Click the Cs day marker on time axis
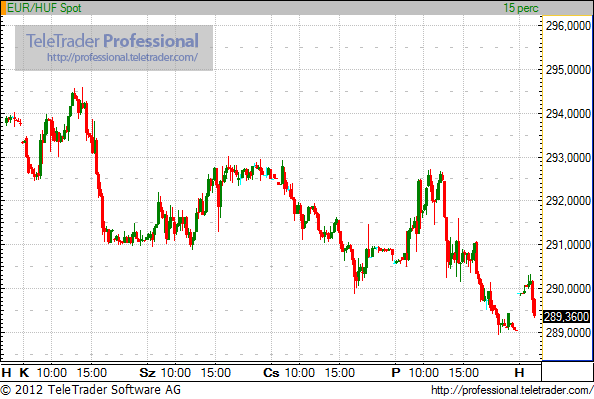594x399 pixels. [x=271, y=373]
